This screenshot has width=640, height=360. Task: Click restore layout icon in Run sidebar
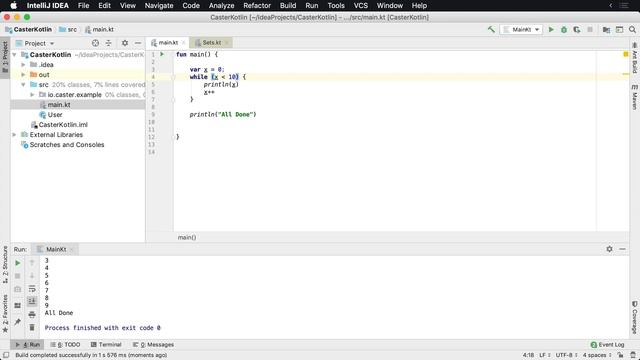point(18,305)
